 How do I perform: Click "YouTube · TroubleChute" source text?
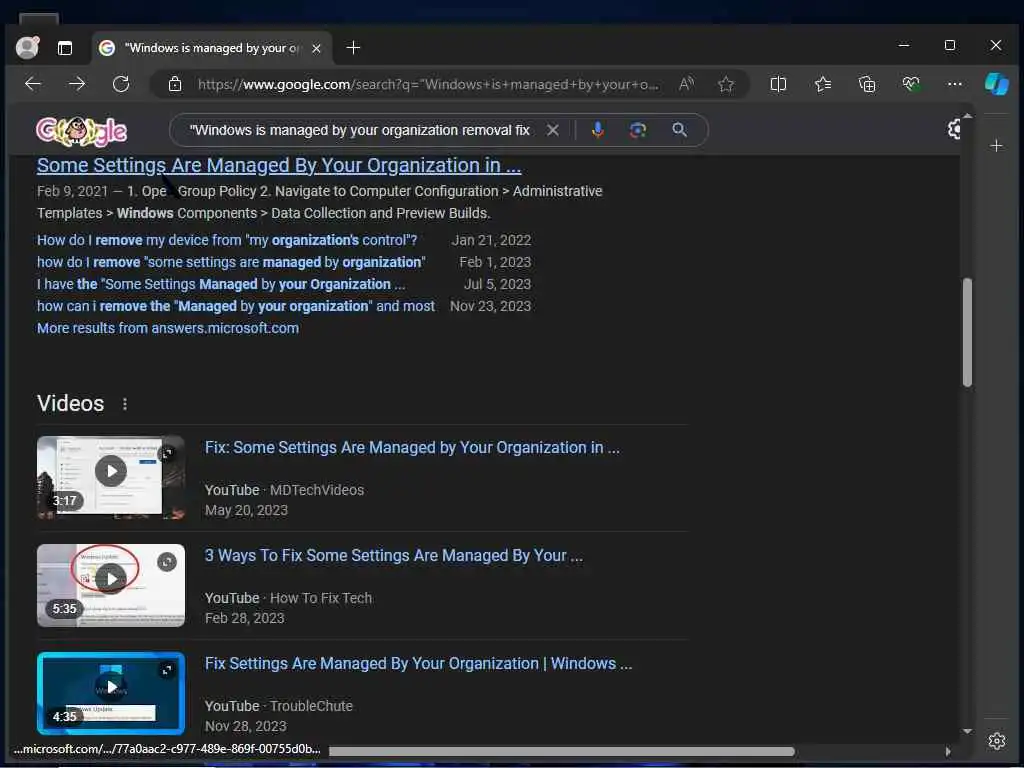point(279,706)
